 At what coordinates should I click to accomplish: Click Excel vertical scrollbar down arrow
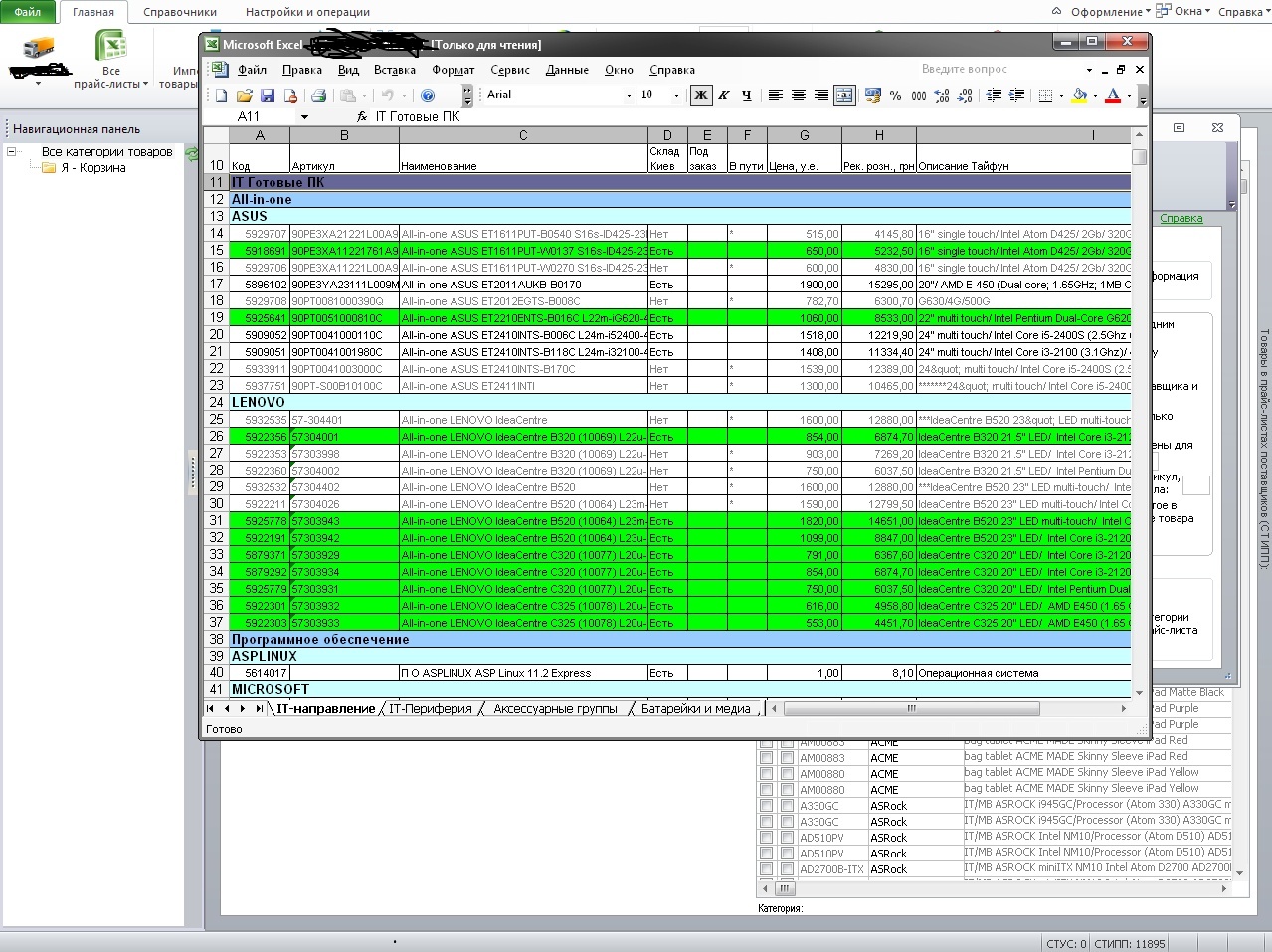(1139, 691)
